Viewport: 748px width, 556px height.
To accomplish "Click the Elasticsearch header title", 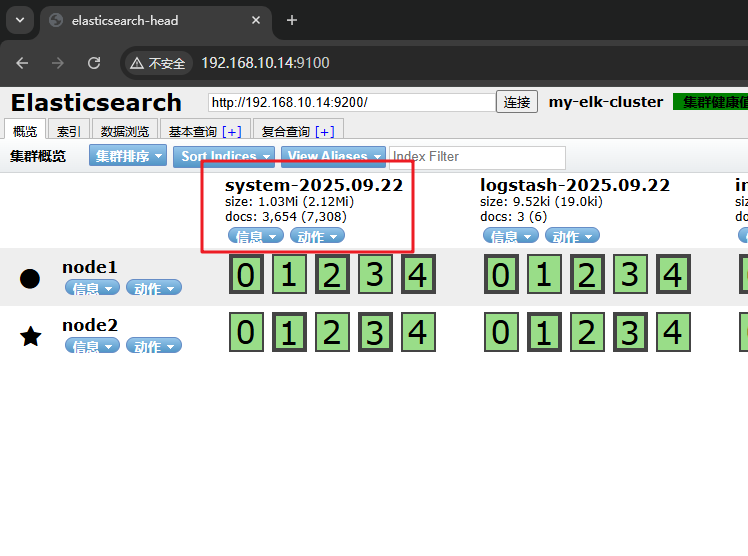I will point(96,103).
